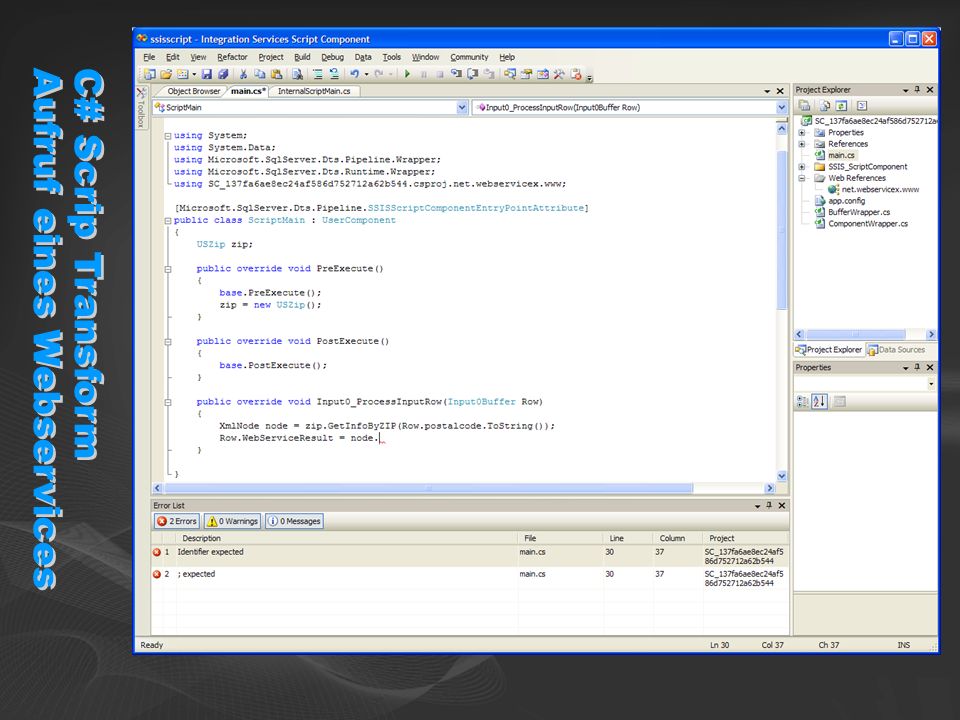The width and height of the screenshot is (960, 720).
Task: Click the '; expected' error row
Action: [470, 578]
